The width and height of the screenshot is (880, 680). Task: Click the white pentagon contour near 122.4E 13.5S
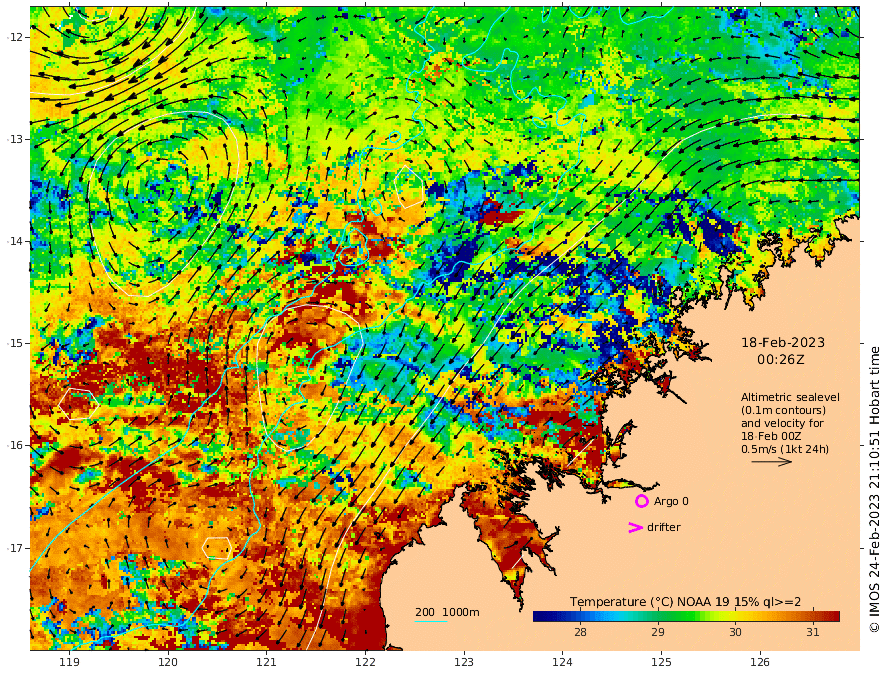410,187
